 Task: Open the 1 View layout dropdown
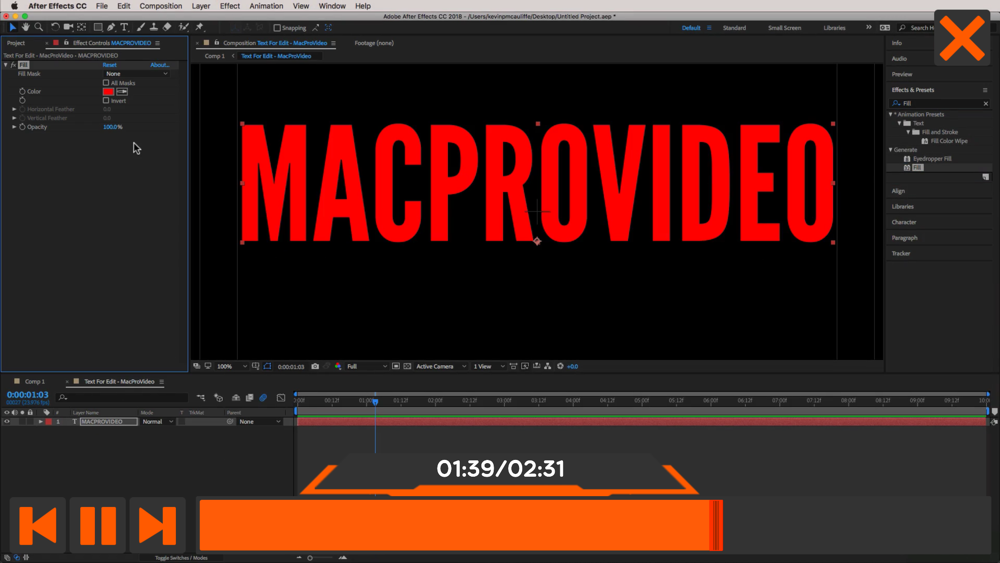(x=489, y=367)
